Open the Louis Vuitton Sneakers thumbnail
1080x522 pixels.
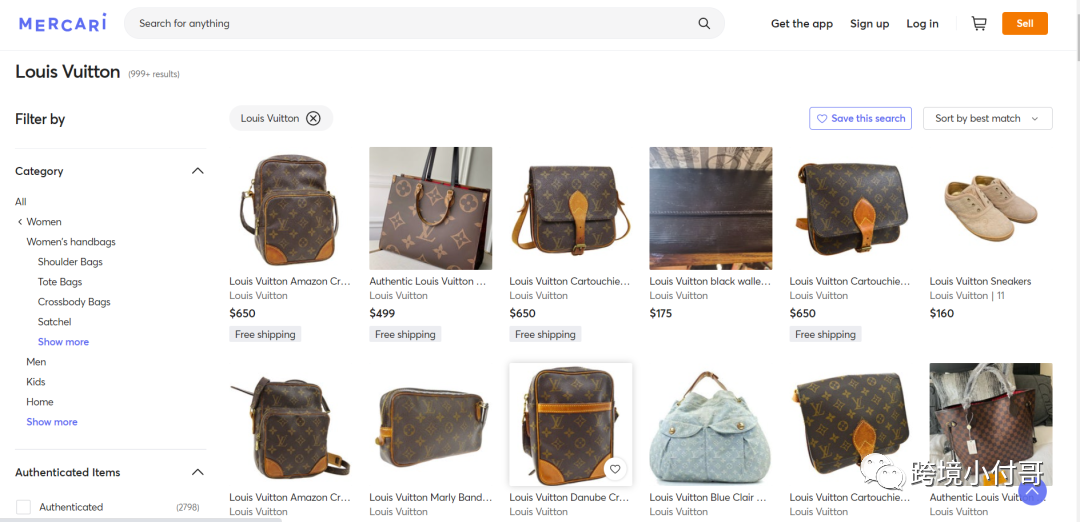pyautogui.click(x=990, y=208)
